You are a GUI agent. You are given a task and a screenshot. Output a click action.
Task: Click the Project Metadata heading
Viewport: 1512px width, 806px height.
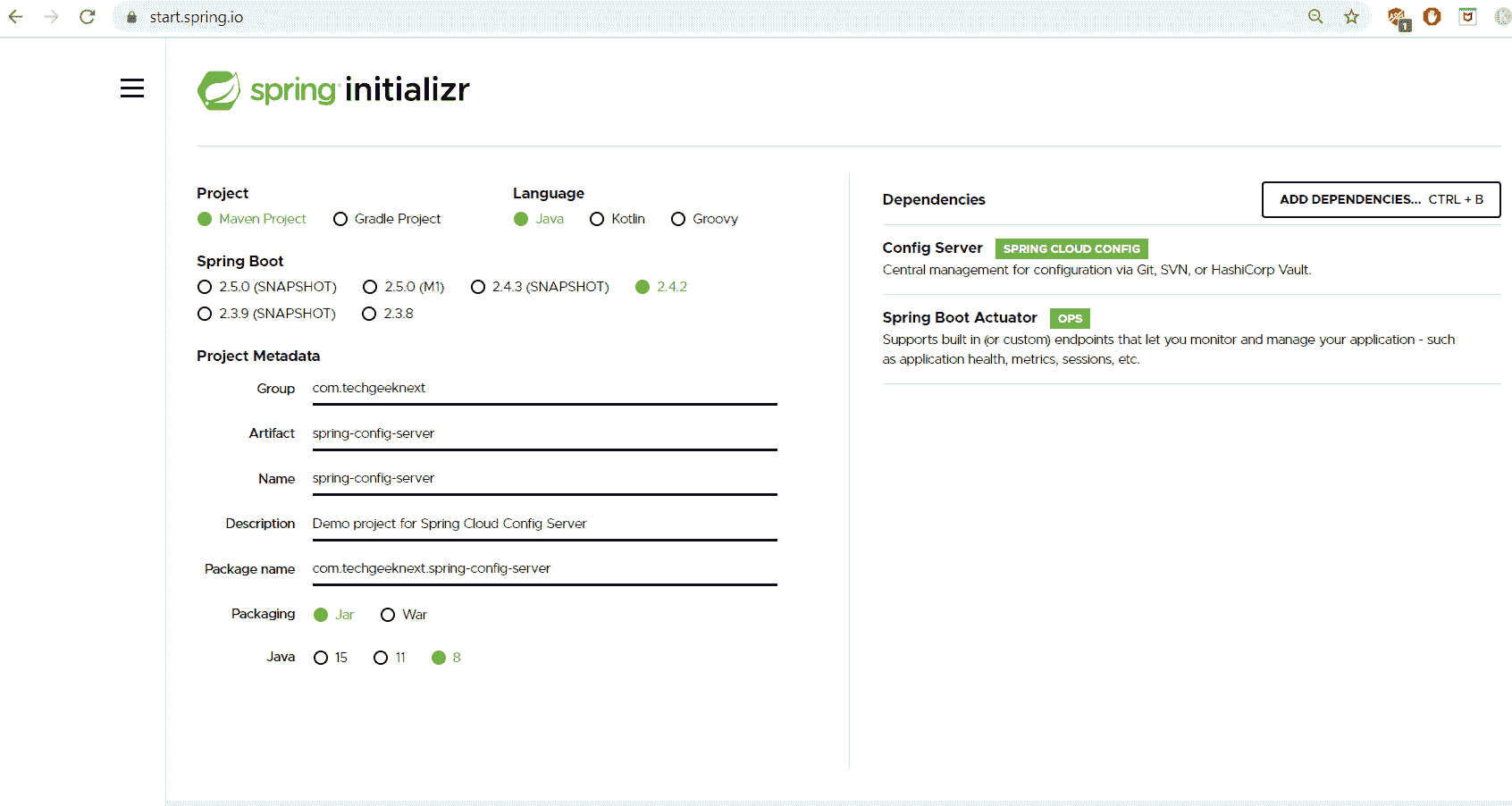258,356
